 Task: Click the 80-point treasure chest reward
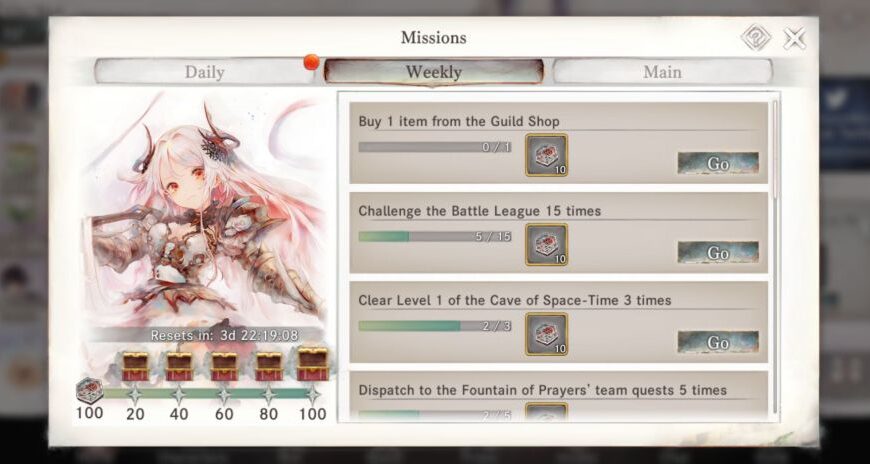coord(269,366)
